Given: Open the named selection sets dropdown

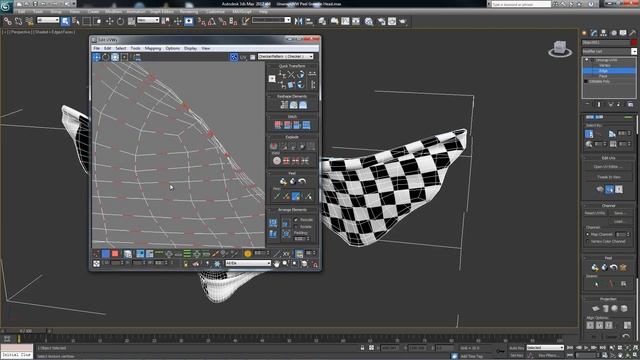Looking at the screenshot, I should click(x=271, y=20).
